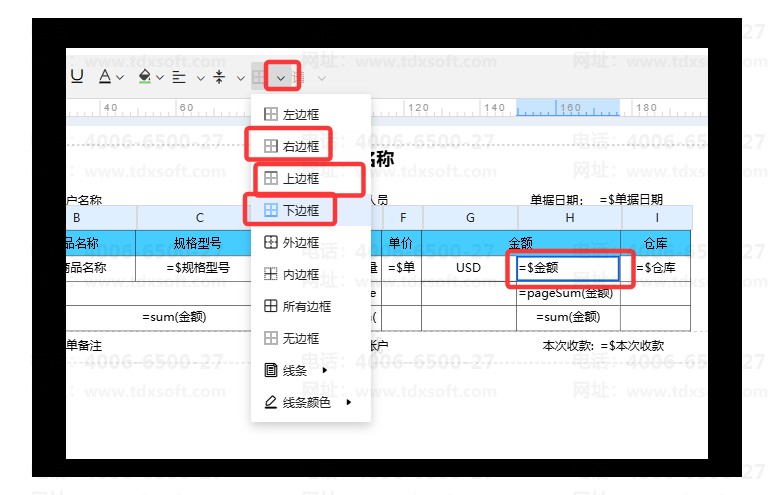Click the borders grid toolbar icon
The image size is (774, 495).
[259, 76]
